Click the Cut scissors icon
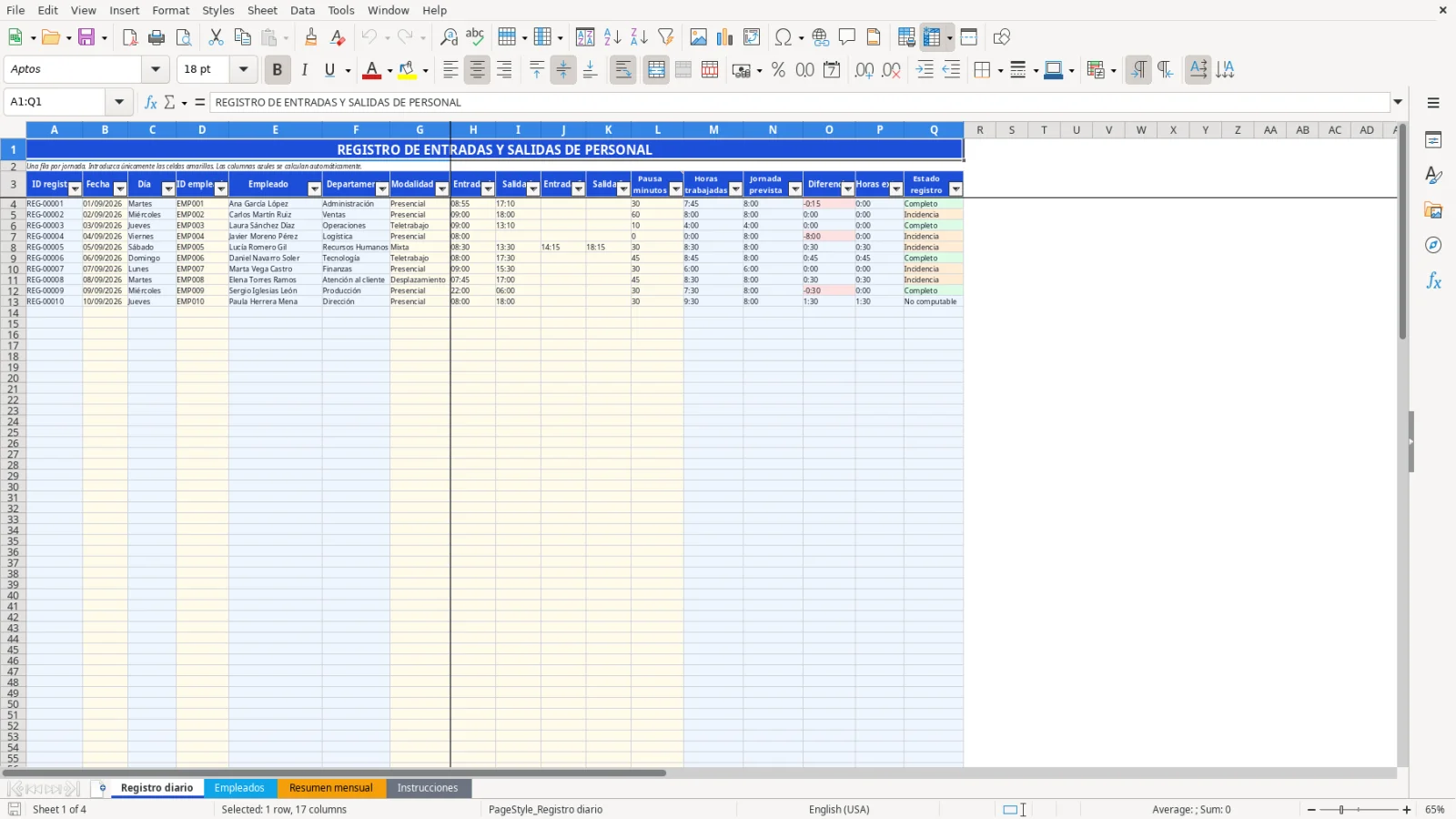The image size is (1456, 819). point(216,37)
